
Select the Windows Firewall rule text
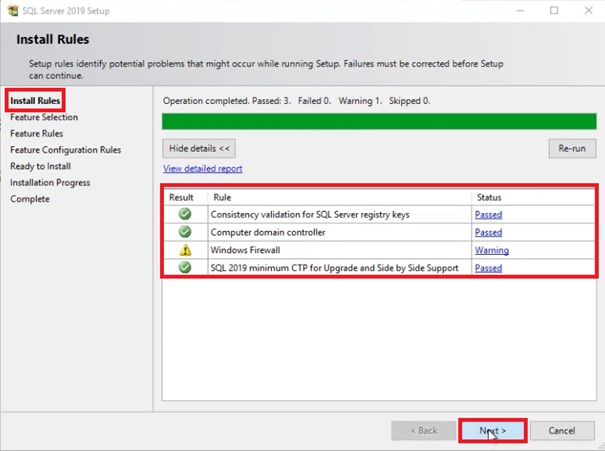[245, 250]
